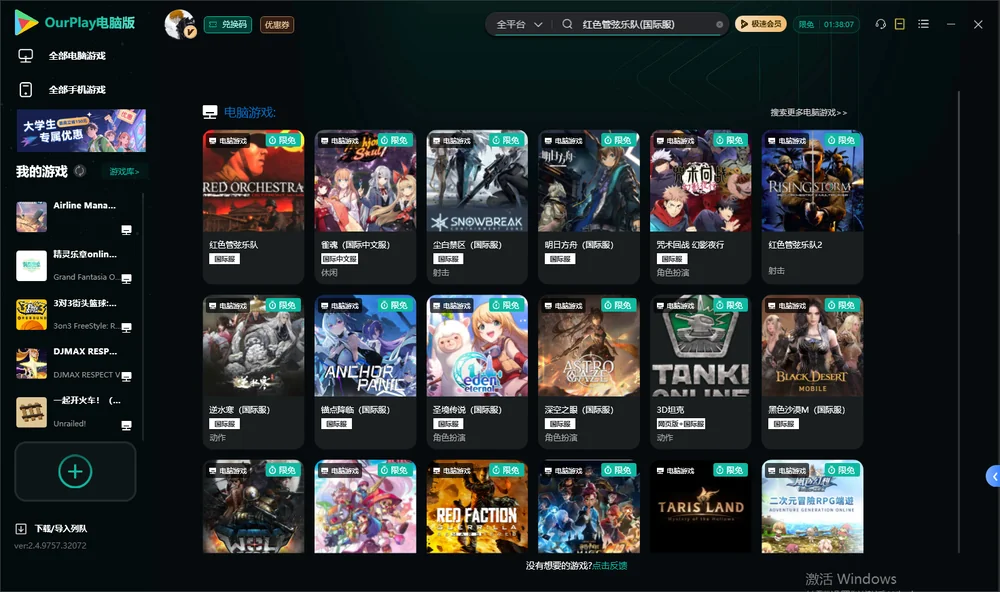The width and height of the screenshot is (1000, 592).
Task: Open the user avatar profile
Action: 180,24
